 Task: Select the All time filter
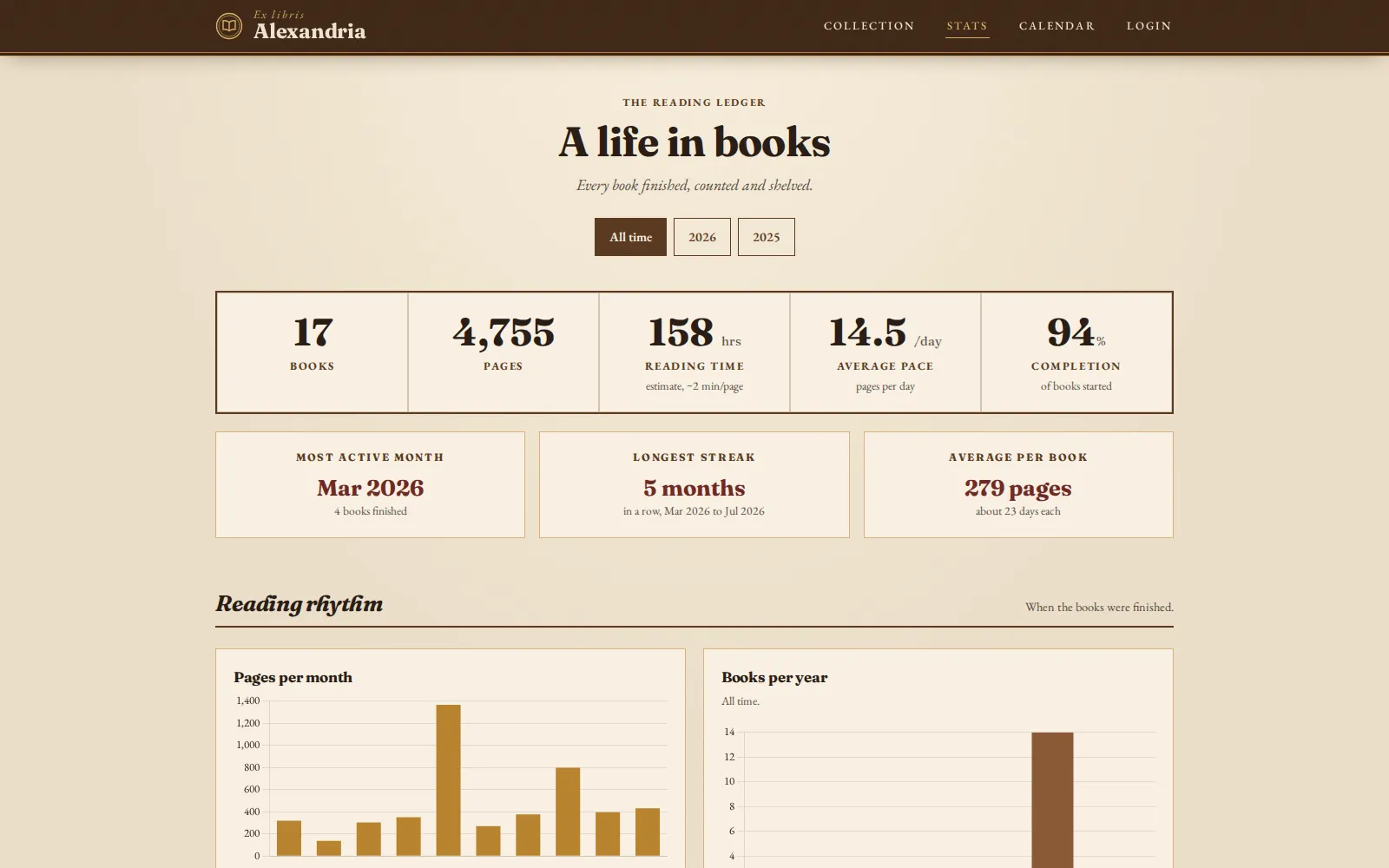pyautogui.click(x=630, y=237)
